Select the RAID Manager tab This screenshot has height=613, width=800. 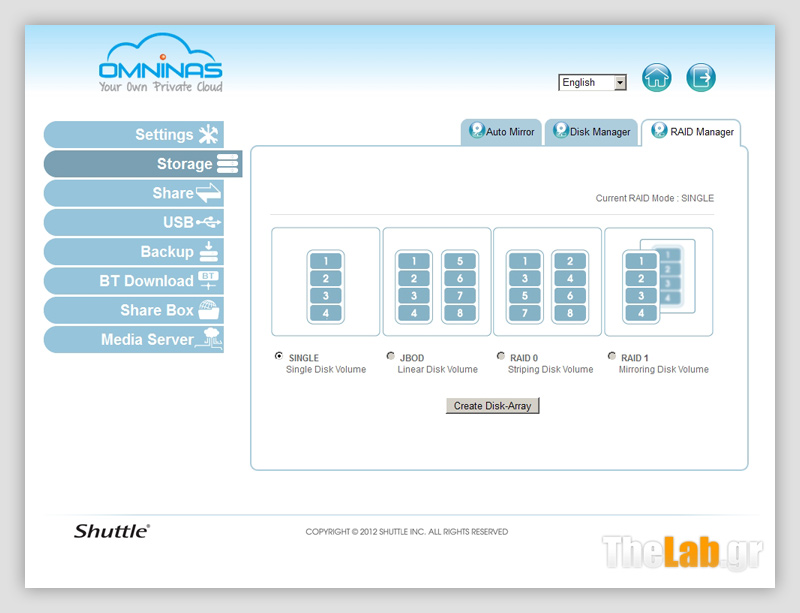click(692, 132)
